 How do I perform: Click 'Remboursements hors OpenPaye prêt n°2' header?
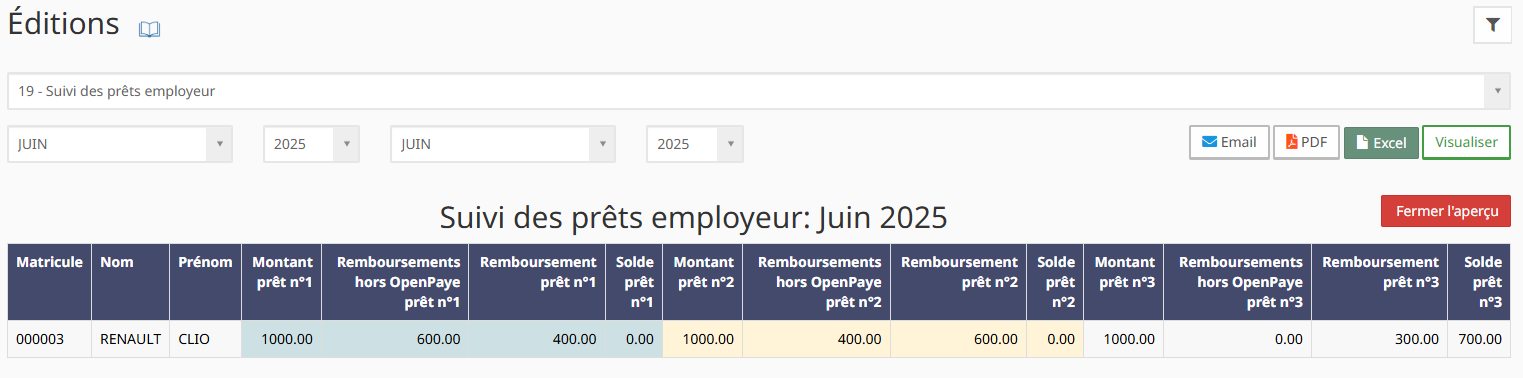[816, 281]
